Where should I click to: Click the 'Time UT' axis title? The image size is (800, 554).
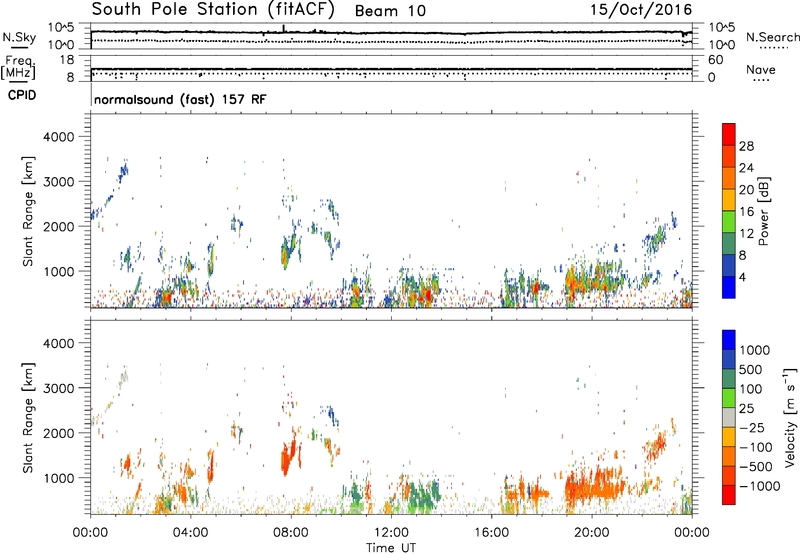(x=391, y=548)
